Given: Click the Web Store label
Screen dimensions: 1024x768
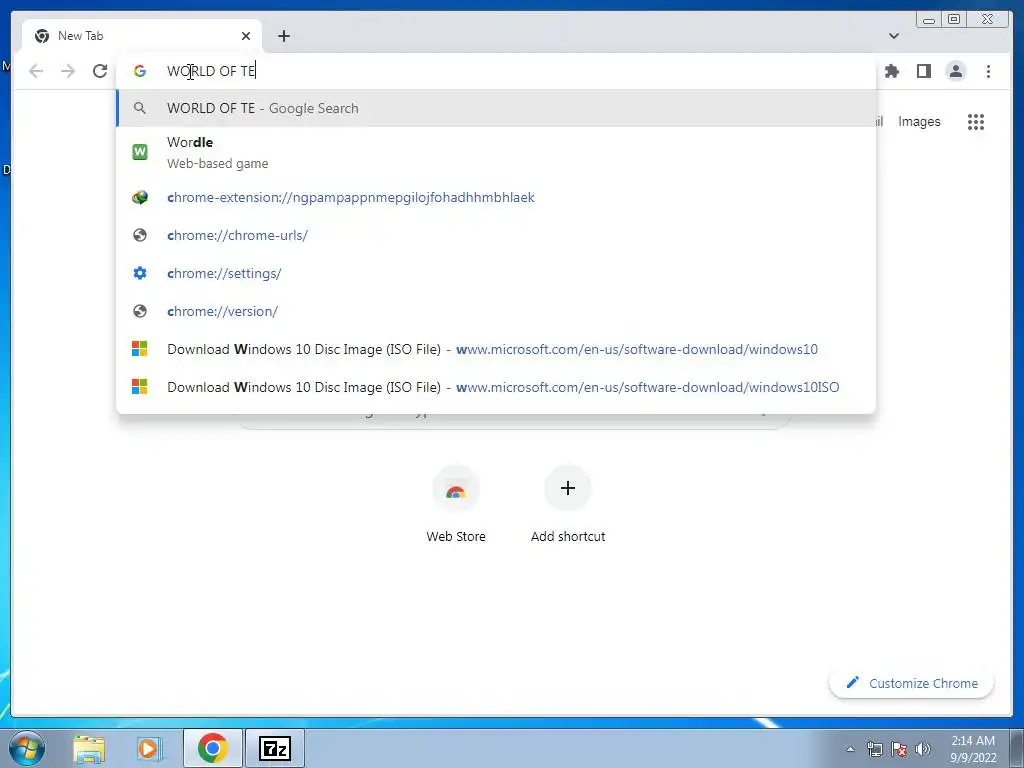Looking at the screenshot, I should point(456,536).
